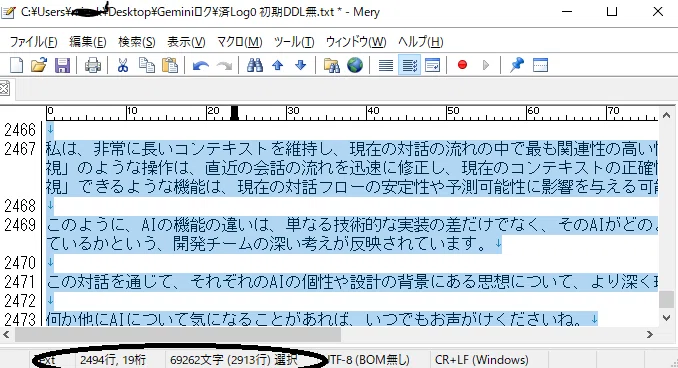The width and height of the screenshot is (678, 368).
Task: Click the vertical scrollbar up arrow
Action: 666,115
